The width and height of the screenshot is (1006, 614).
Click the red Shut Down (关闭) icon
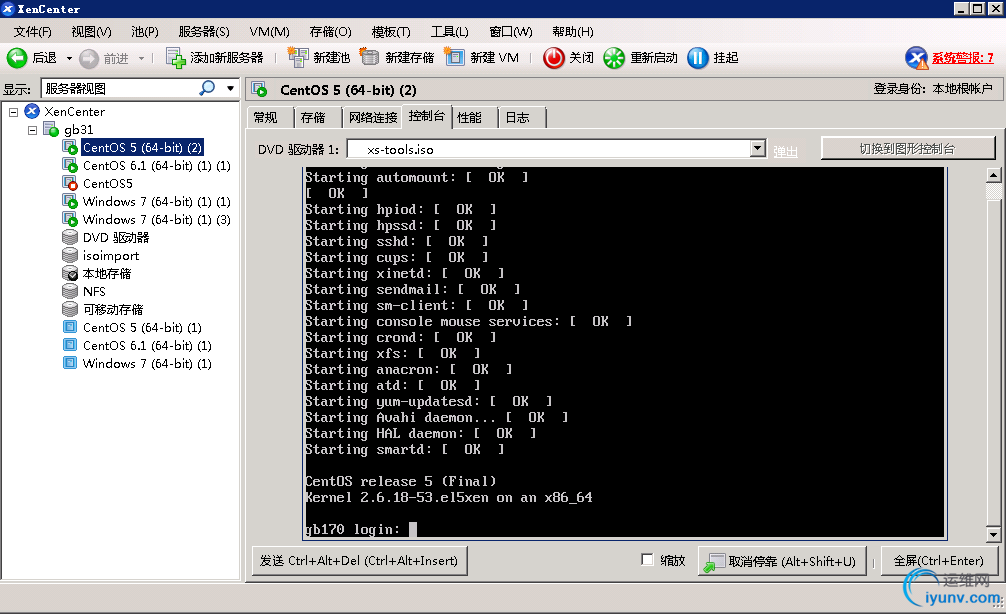click(554, 58)
